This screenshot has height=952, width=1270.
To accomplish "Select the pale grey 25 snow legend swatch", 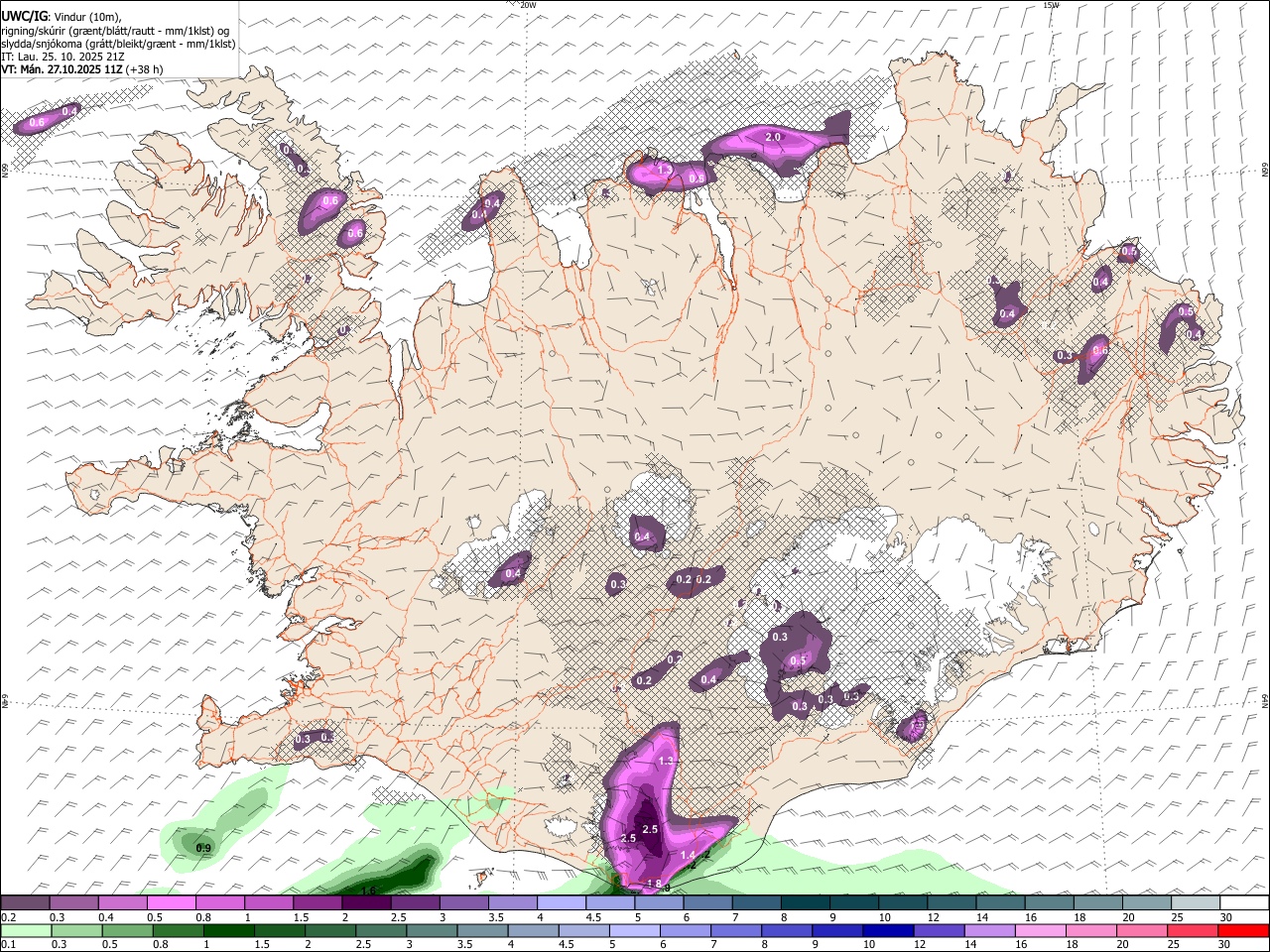I will click(x=1195, y=902).
